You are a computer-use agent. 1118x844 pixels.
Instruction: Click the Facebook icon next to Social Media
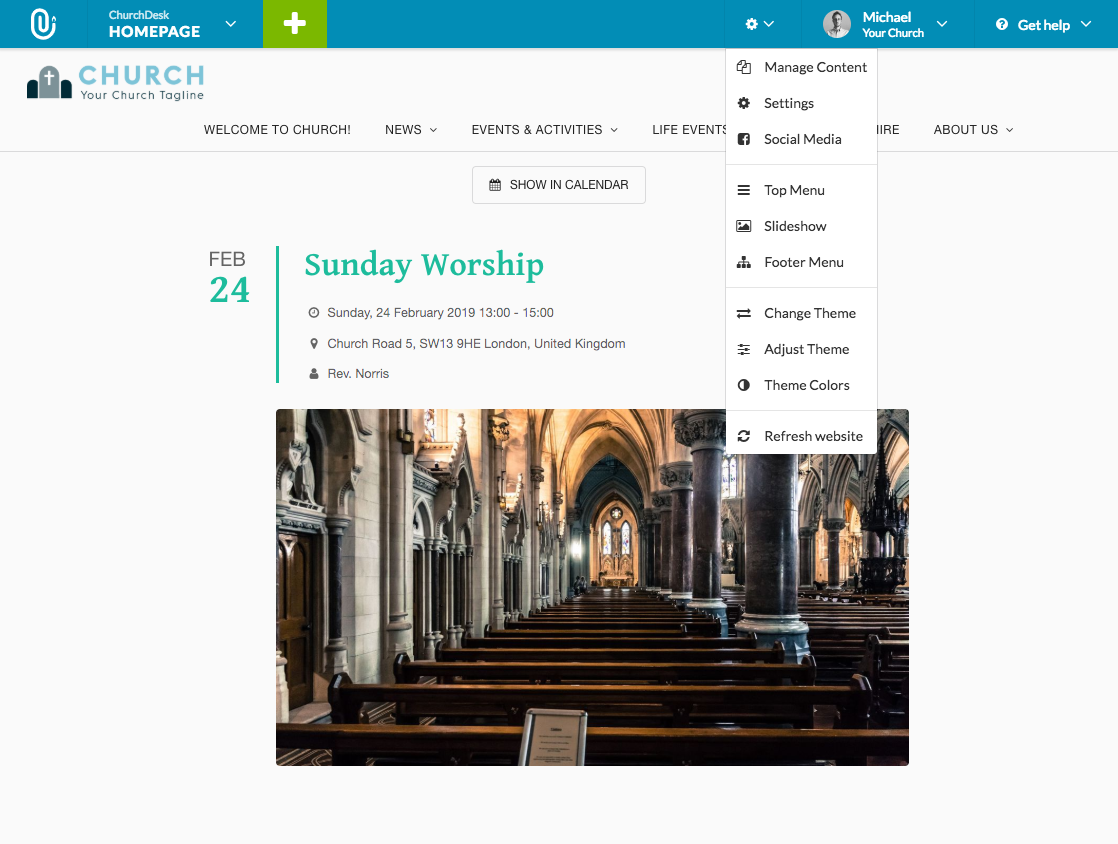pos(743,139)
